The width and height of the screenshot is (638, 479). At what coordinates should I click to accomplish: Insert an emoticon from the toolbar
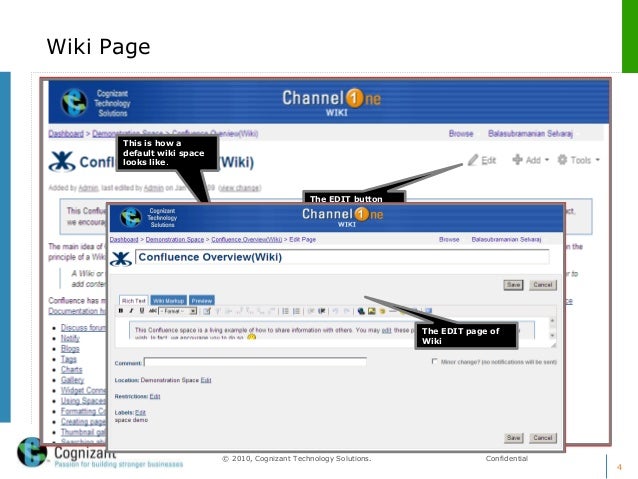coord(382,311)
